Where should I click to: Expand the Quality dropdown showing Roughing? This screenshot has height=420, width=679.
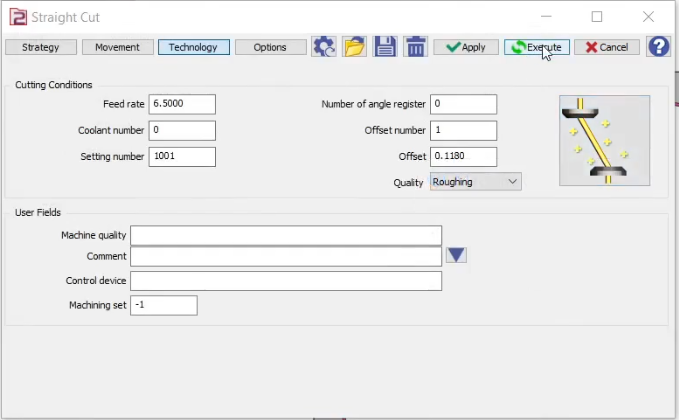click(x=475, y=182)
